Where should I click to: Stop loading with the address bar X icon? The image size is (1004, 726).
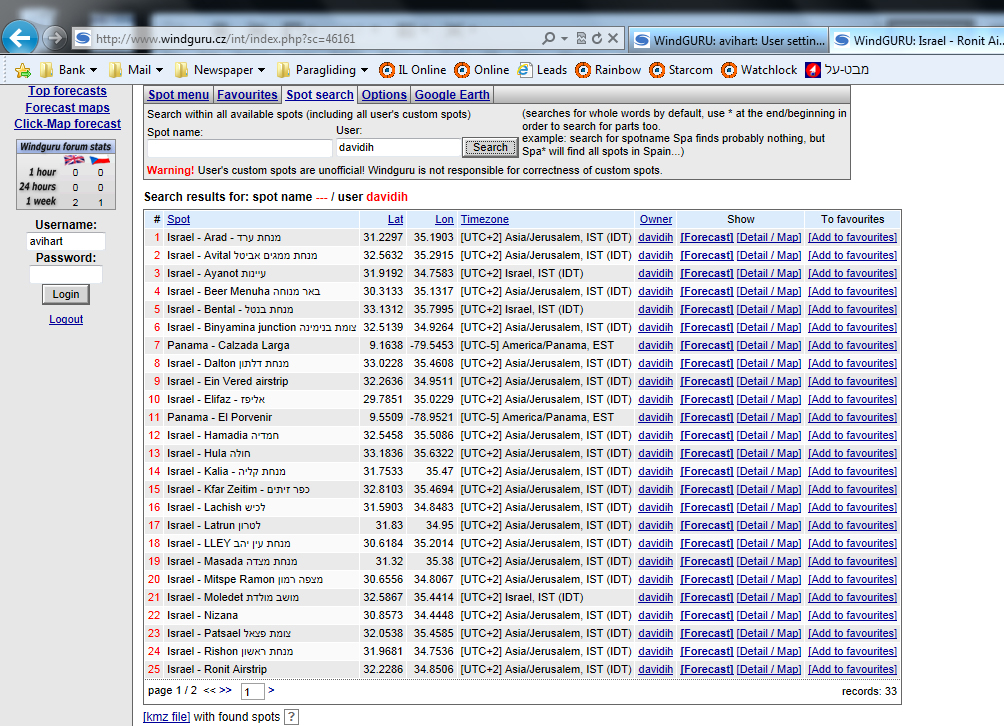tap(613, 38)
